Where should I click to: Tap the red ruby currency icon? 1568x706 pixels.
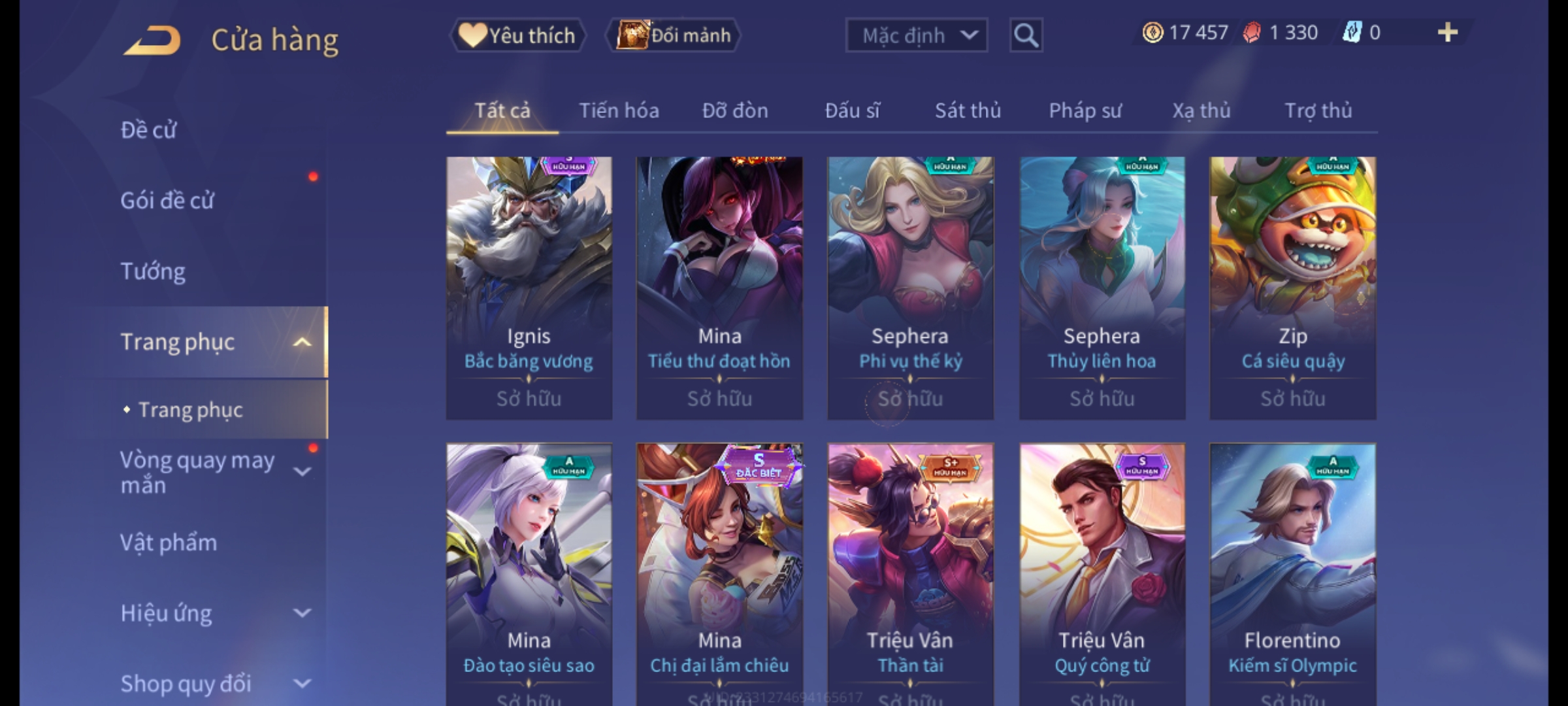(1252, 33)
